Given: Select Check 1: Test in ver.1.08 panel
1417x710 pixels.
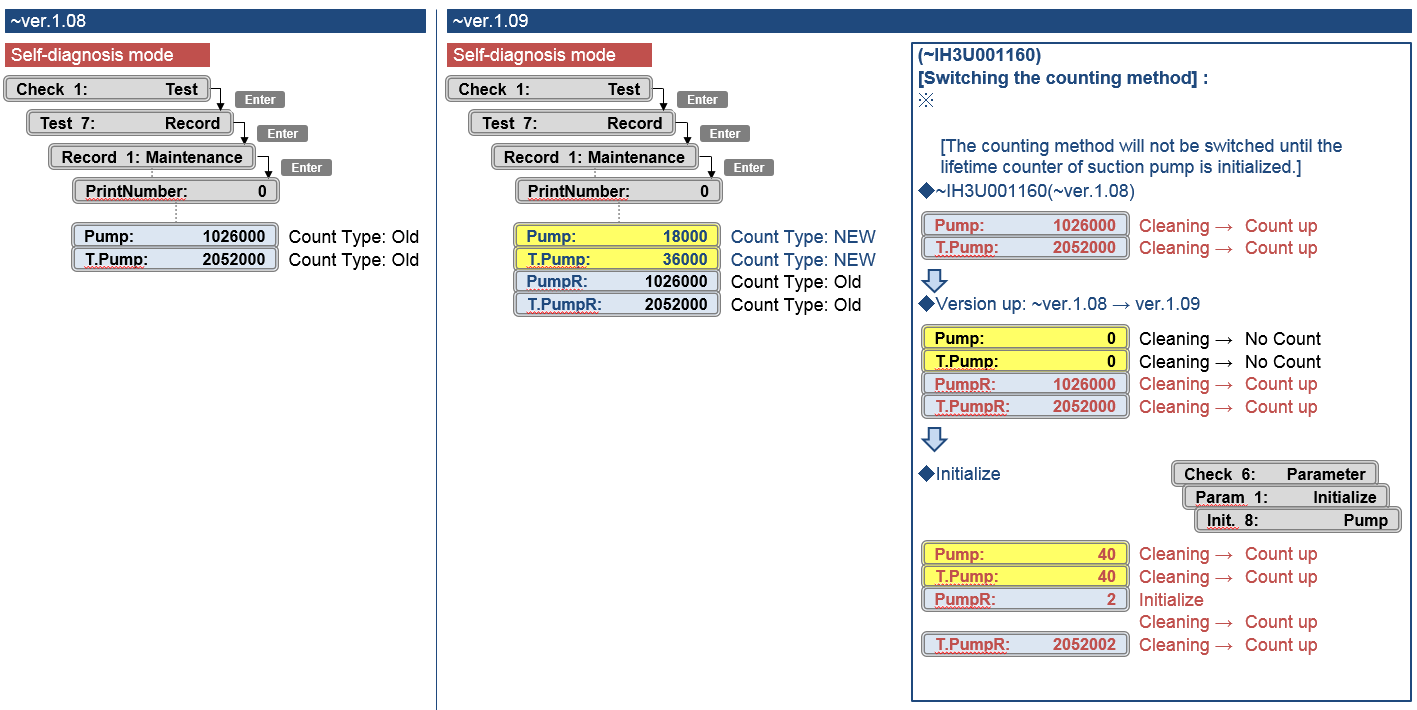Looking at the screenshot, I should (x=107, y=89).
